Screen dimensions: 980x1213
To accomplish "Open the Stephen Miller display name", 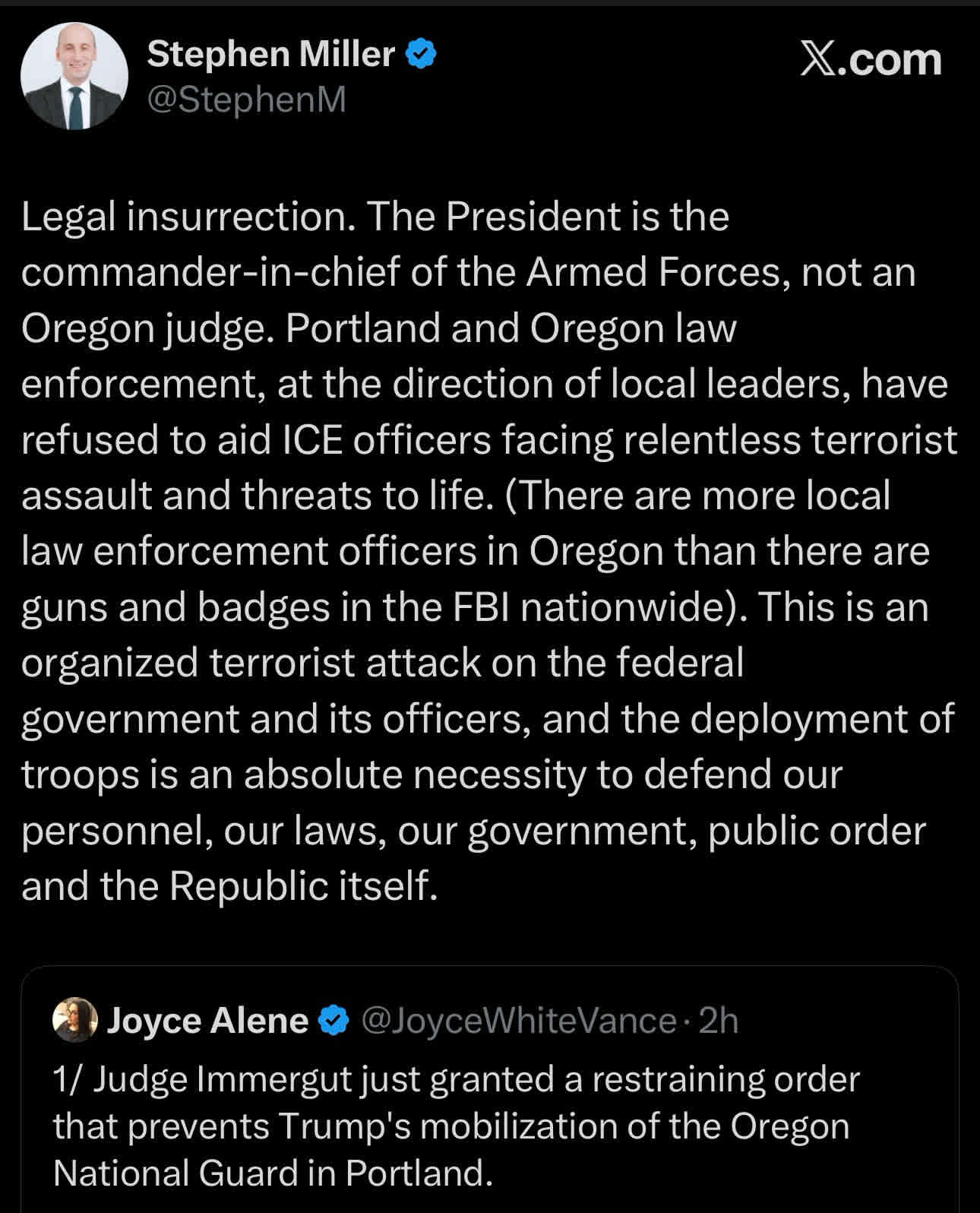I will click(270, 55).
